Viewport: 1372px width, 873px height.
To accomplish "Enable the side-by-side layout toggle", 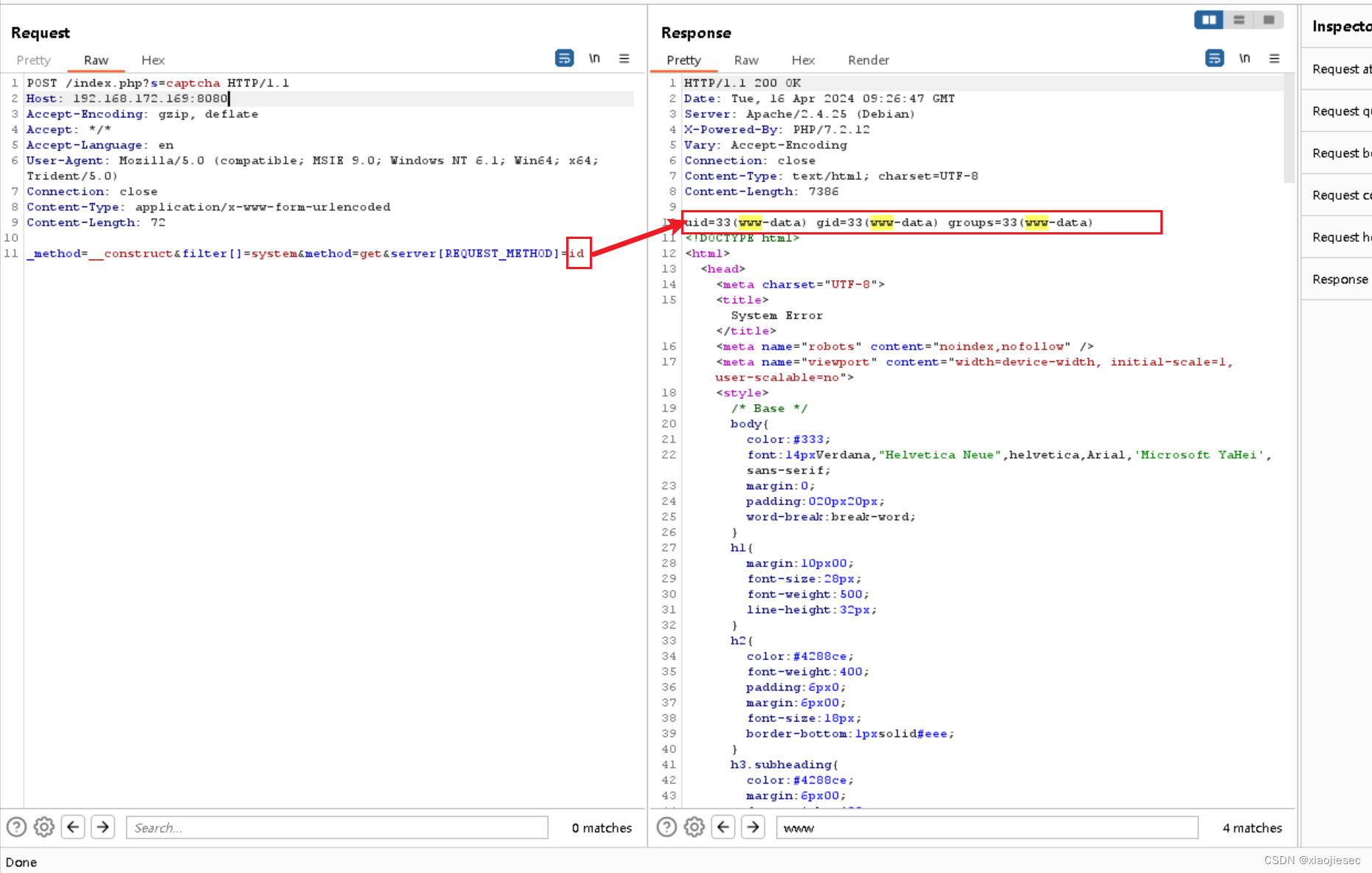I will 1208,20.
